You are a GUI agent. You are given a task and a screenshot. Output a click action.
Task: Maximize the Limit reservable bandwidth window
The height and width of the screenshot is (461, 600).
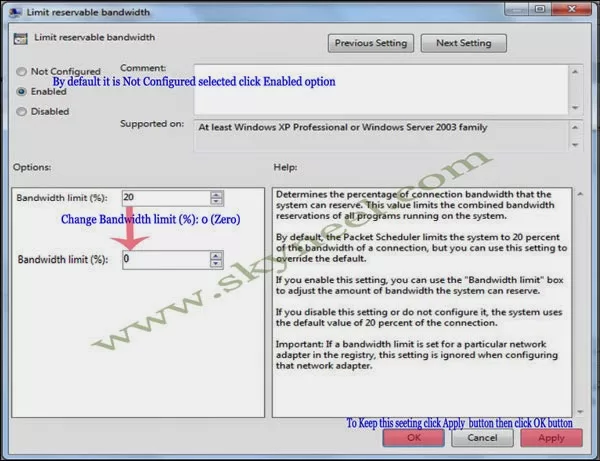540,9
